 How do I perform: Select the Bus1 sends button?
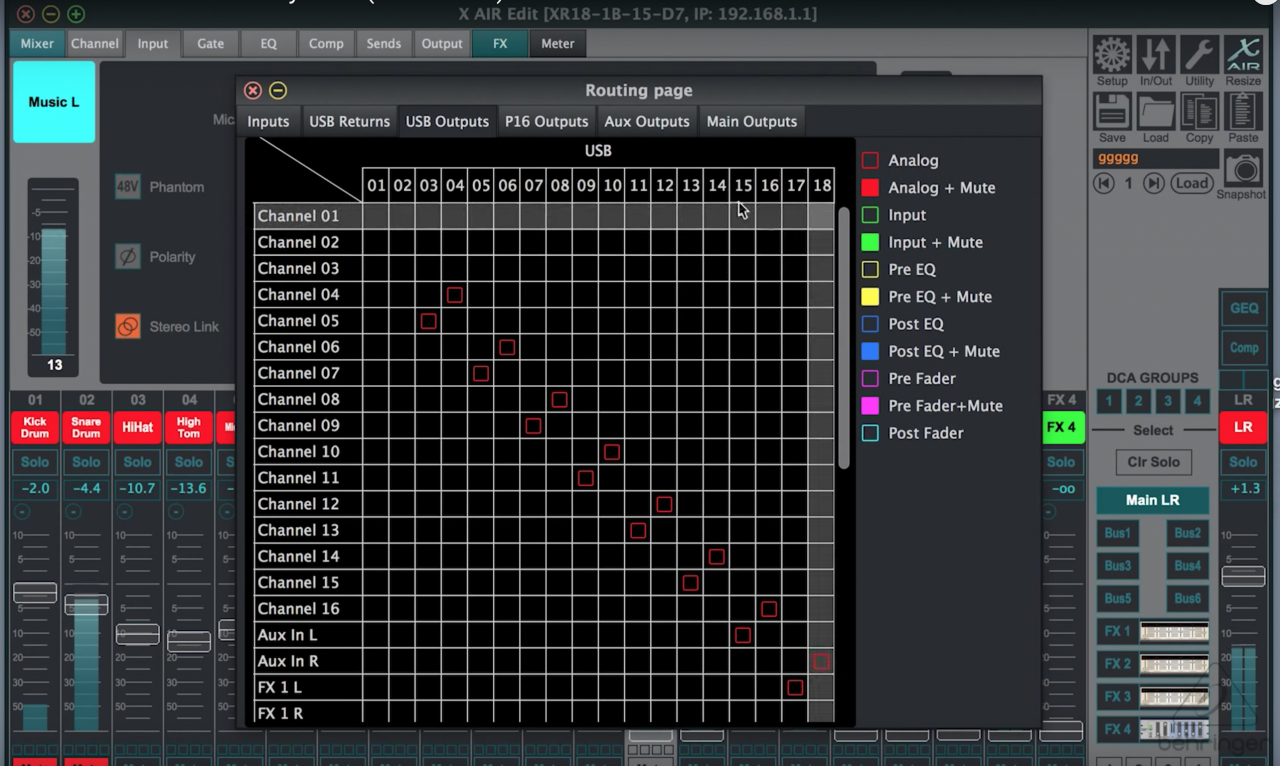pos(1117,533)
